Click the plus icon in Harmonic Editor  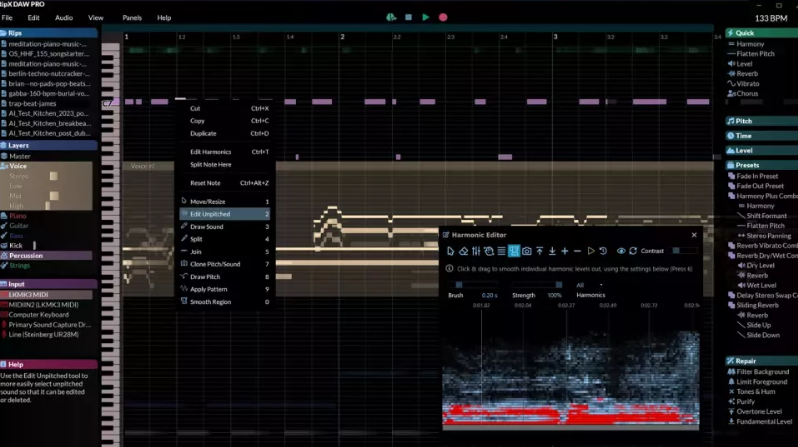pyautogui.click(x=565, y=251)
